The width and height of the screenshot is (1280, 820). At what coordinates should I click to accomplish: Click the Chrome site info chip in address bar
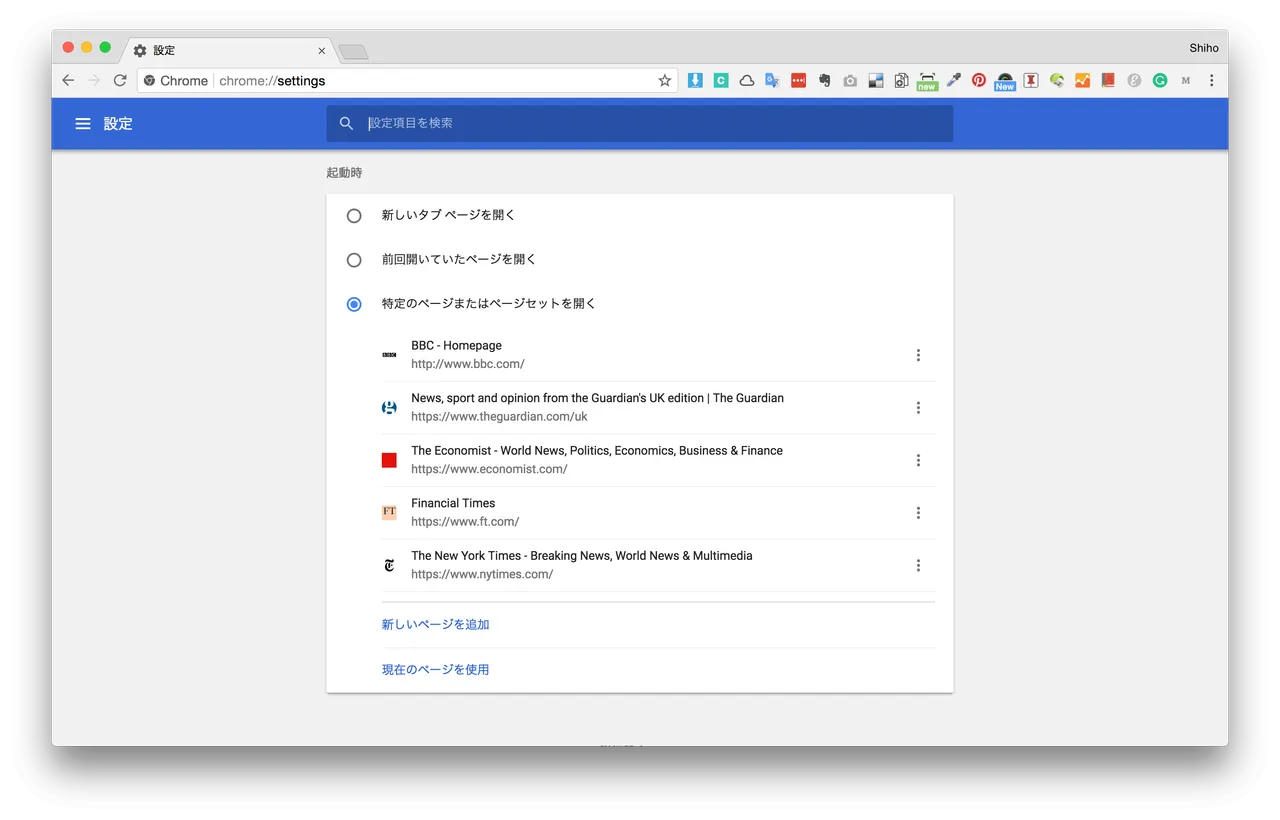pyautogui.click(x=176, y=81)
